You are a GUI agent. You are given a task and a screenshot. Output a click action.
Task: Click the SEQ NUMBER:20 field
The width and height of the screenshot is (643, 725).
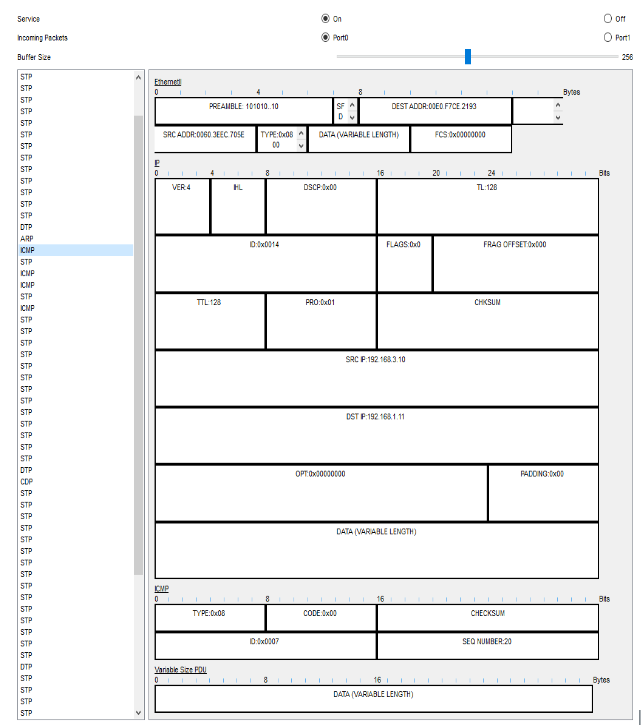[x=488, y=646]
